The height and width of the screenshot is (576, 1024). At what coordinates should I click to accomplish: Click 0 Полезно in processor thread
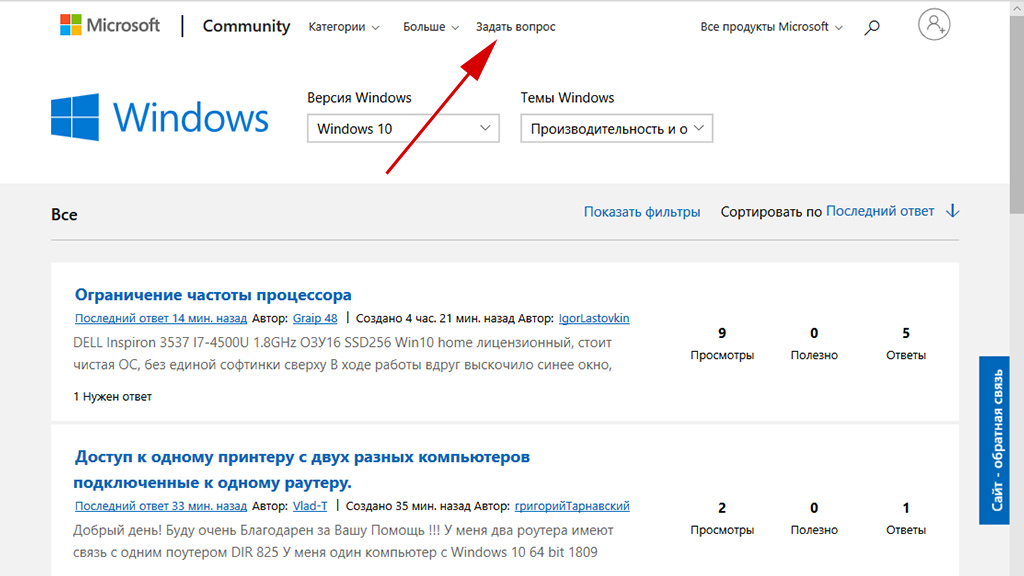point(814,344)
